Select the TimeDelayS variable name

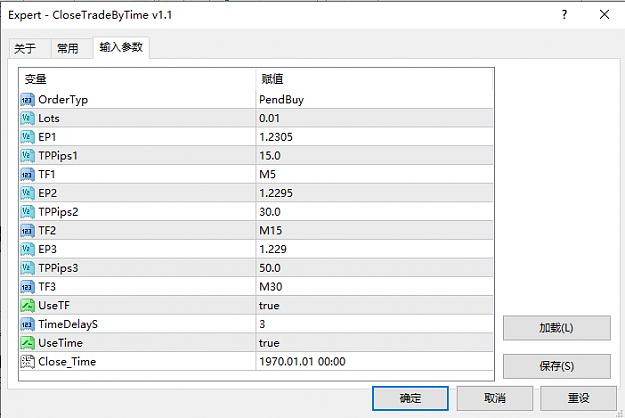click(x=68, y=325)
